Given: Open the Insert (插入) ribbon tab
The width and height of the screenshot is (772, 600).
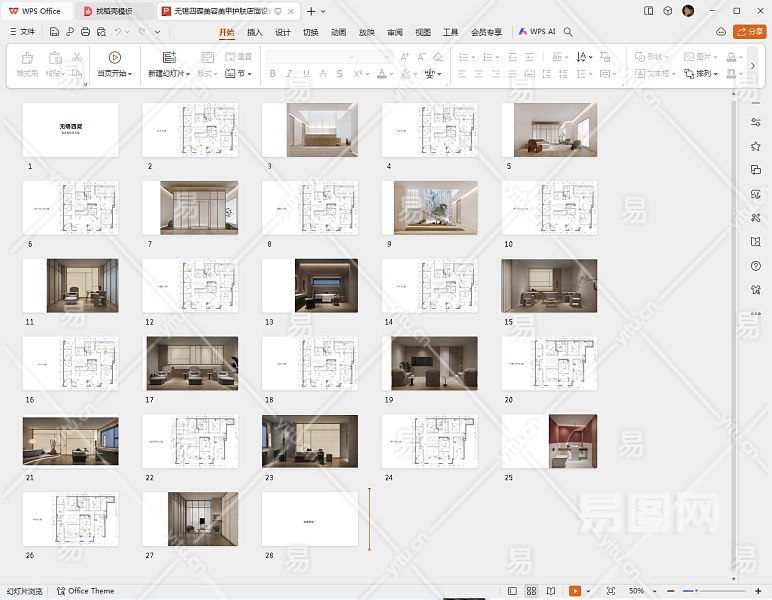Looking at the screenshot, I should coord(255,32).
